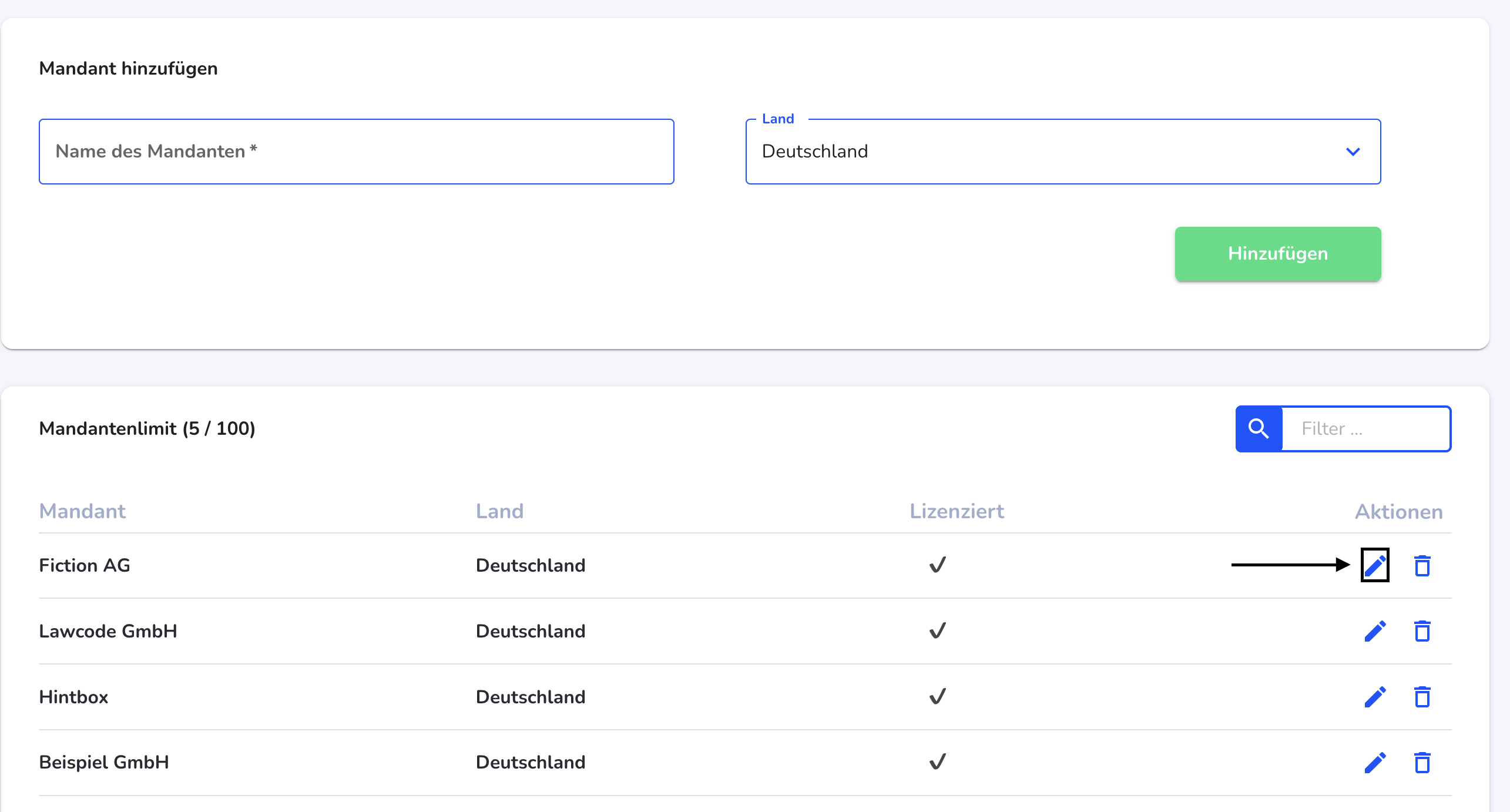The width and height of the screenshot is (1510, 812).
Task: Click the blue search magnifier icon
Action: (x=1259, y=429)
